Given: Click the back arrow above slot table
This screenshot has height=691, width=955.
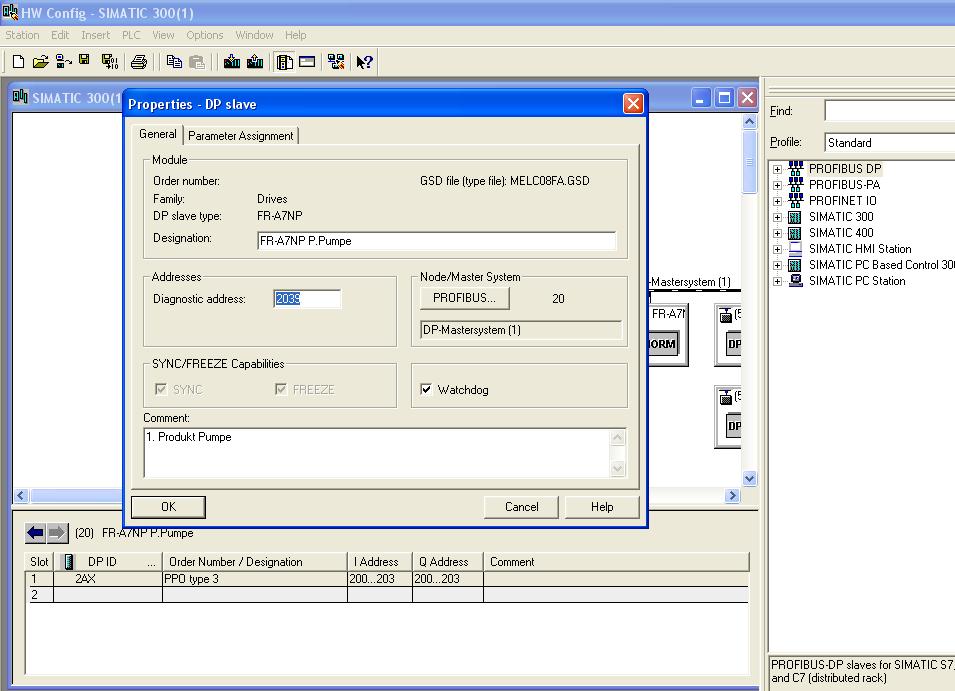Looking at the screenshot, I should coord(36,533).
